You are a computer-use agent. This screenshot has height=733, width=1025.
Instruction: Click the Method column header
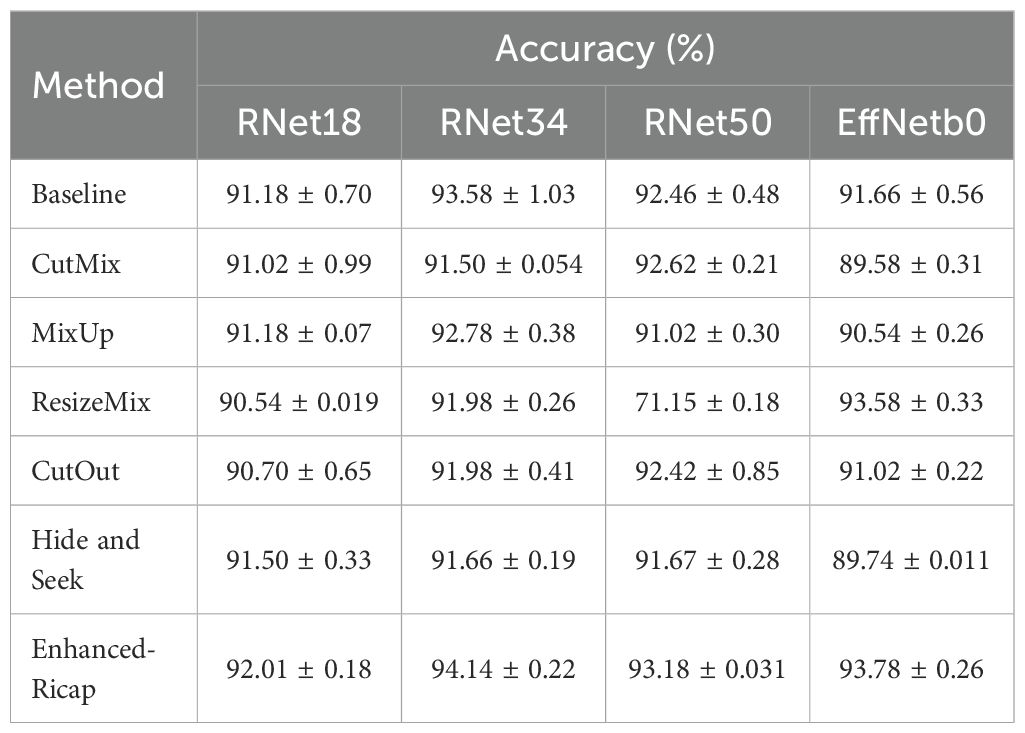point(98,85)
